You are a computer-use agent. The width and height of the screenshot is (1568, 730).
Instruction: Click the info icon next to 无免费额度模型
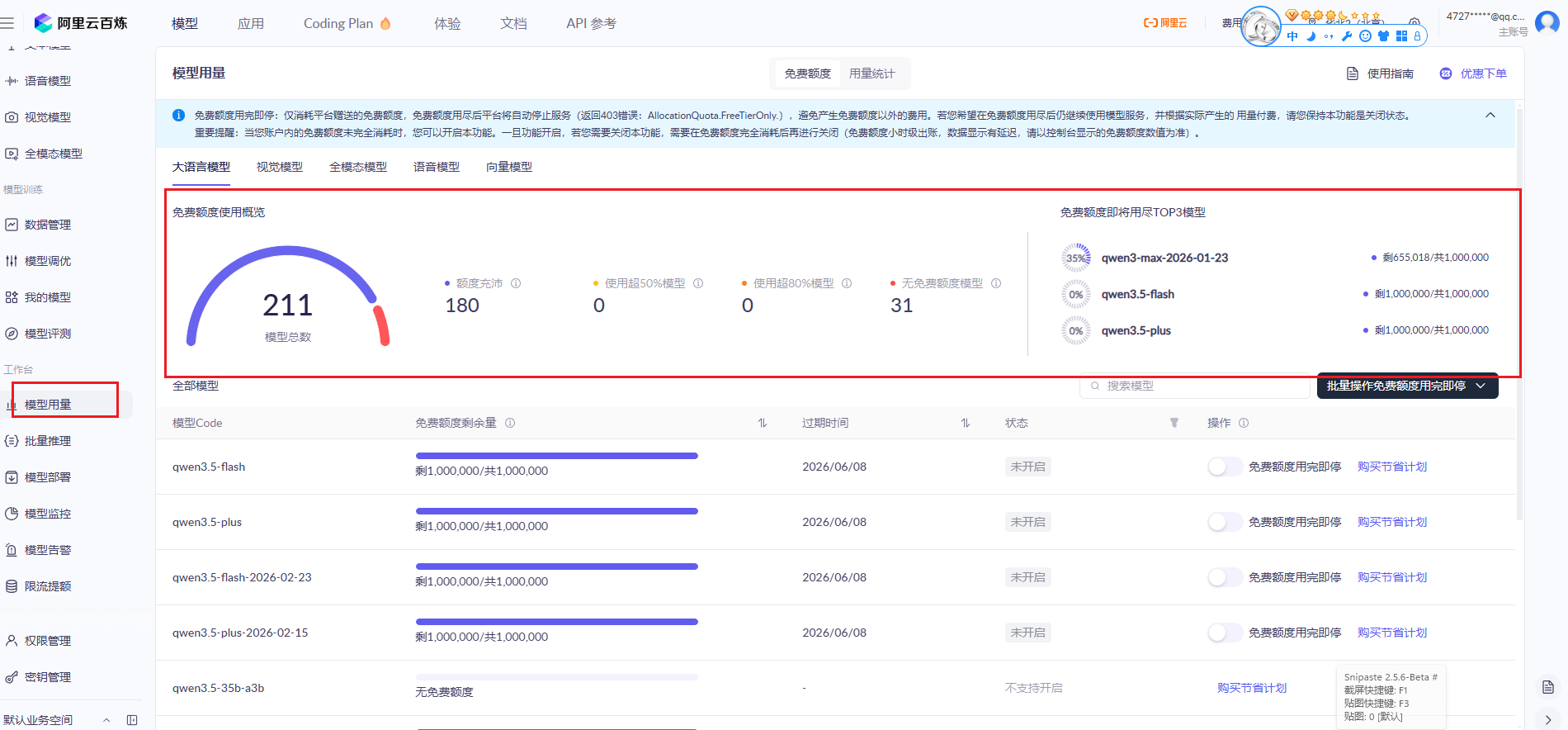(x=996, y=283)
